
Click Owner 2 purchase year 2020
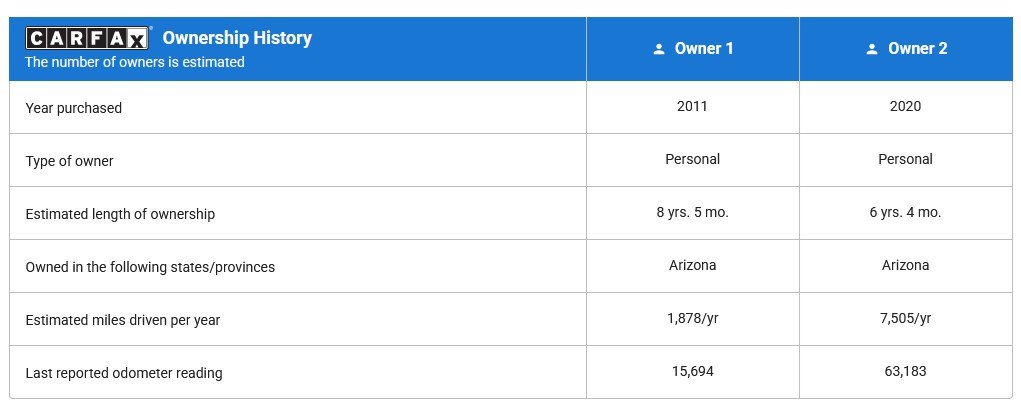905,106
